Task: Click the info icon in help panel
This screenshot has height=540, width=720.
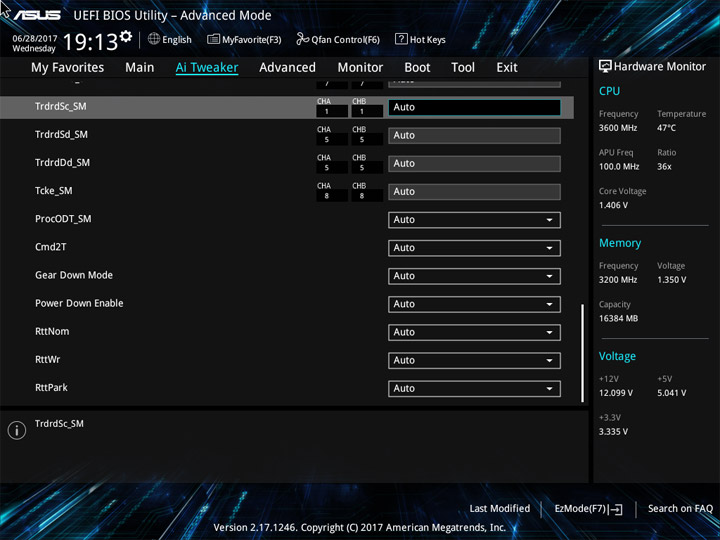Action: click(17, 430)
